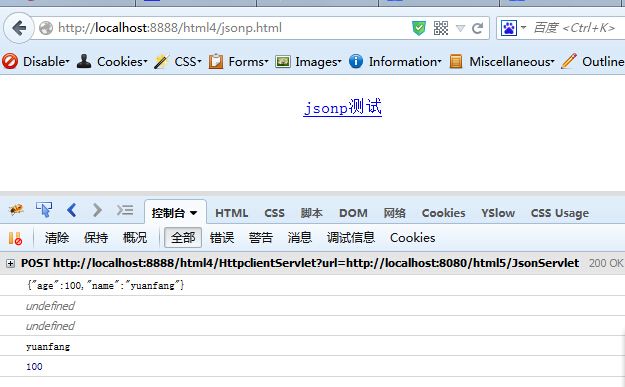The image size is (625, 387).
Task: Click the green shield security icon
Action: click(419, 28)
